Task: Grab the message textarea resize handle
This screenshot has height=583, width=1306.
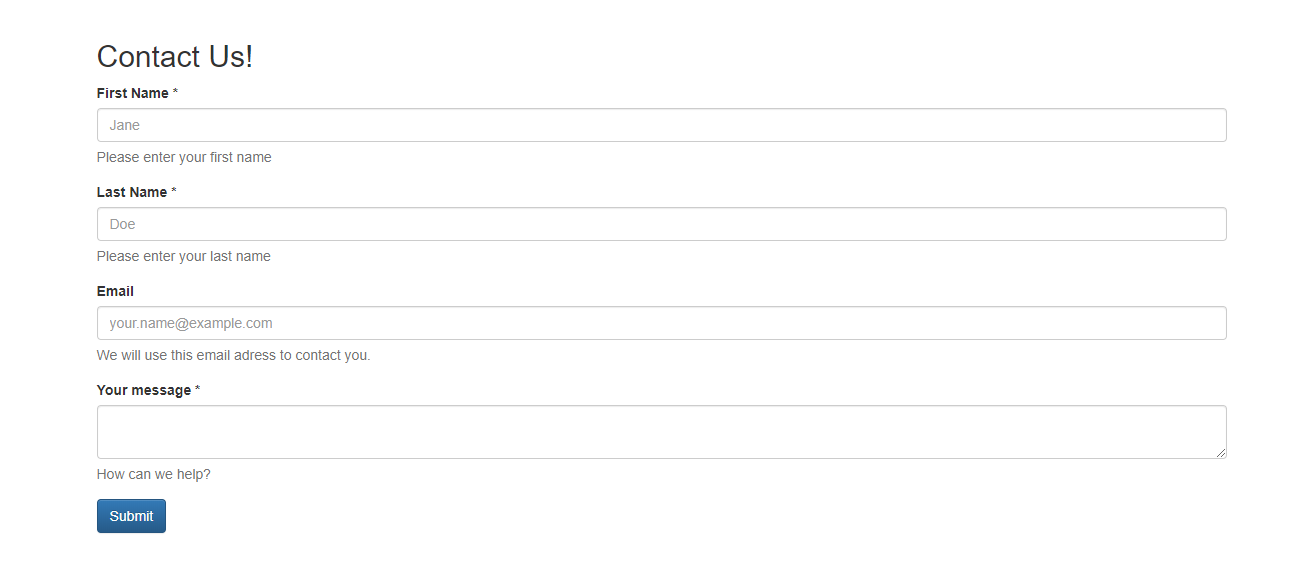Action: point(1221,453)
